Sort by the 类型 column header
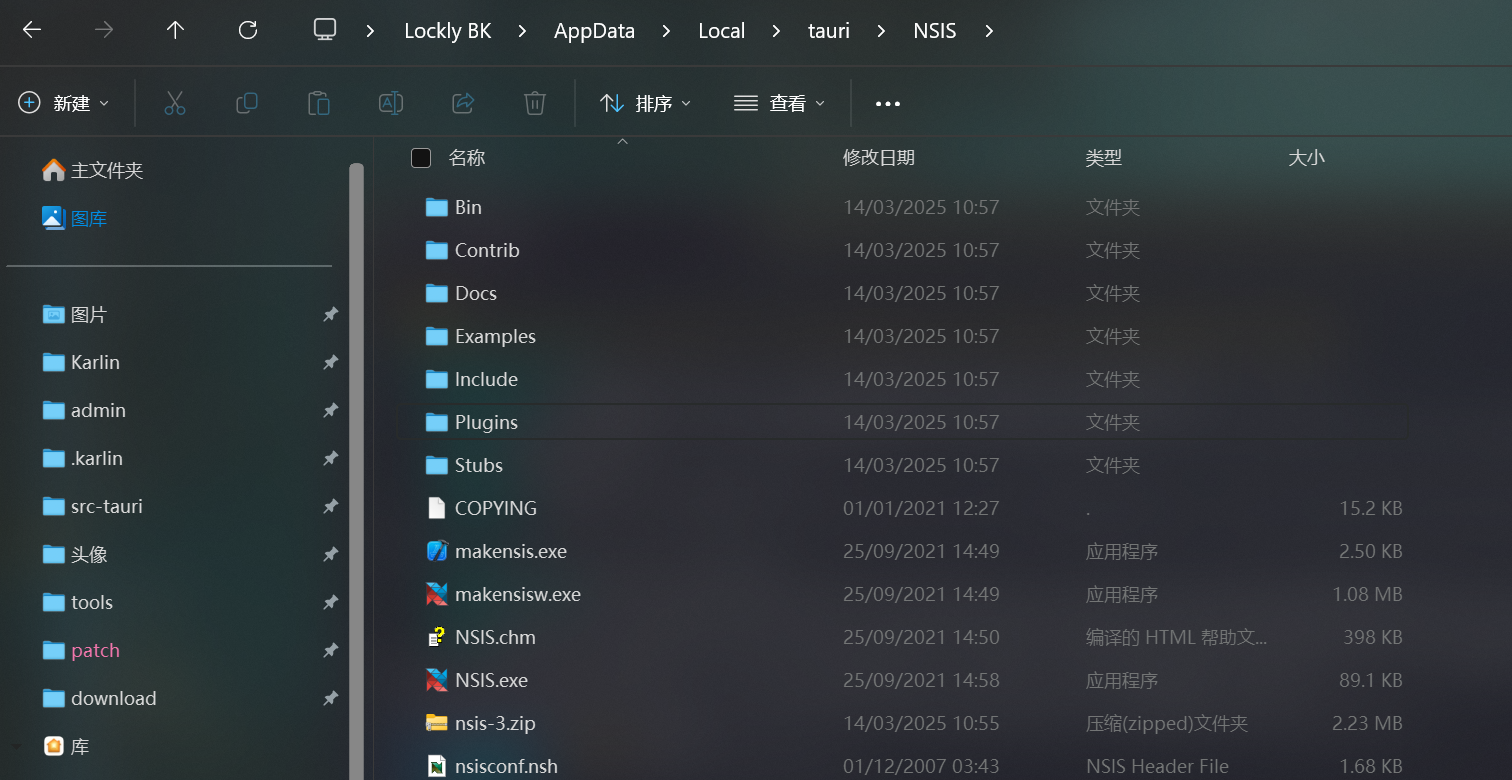 tap(1104, 158)
